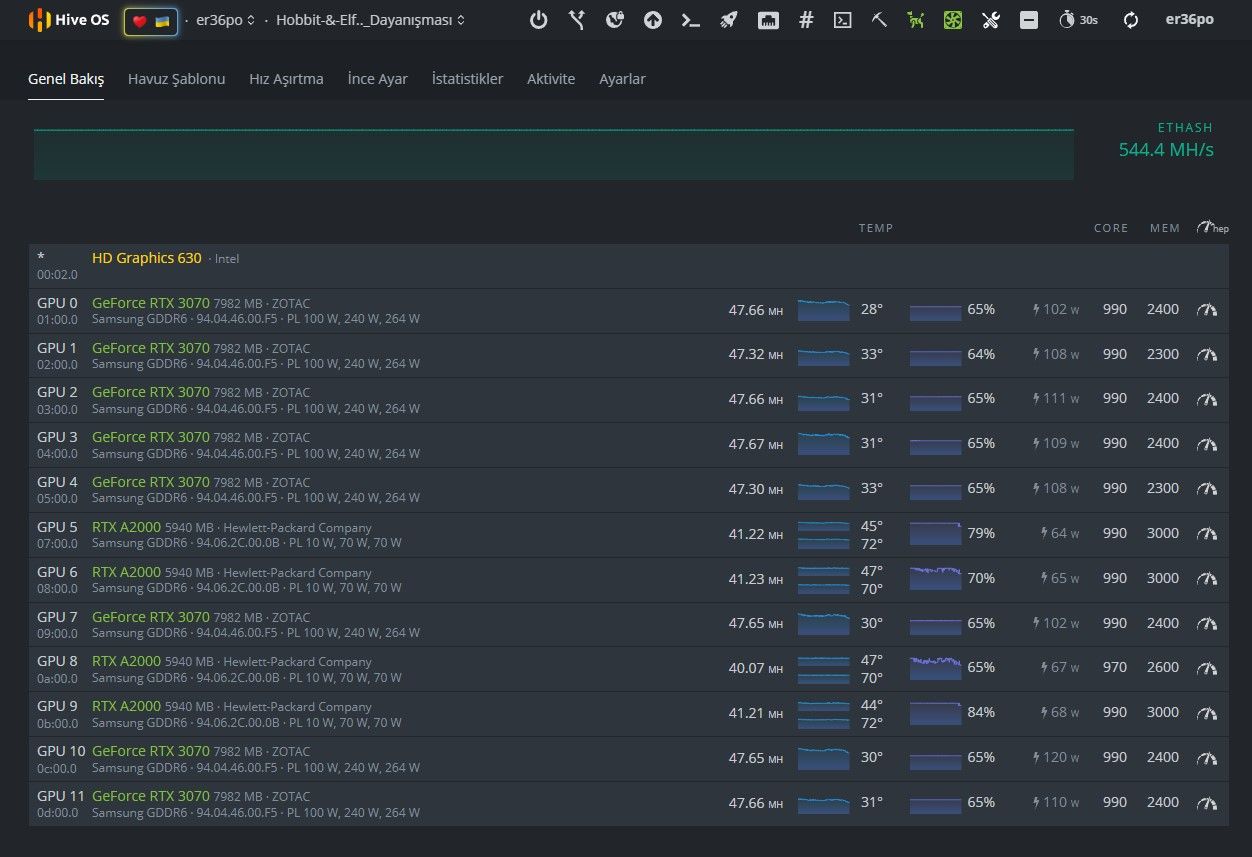Open the GPU 10 tuning speedometer icon
This screenshot has height=857, width=1252.
[x=1207, y=758]
